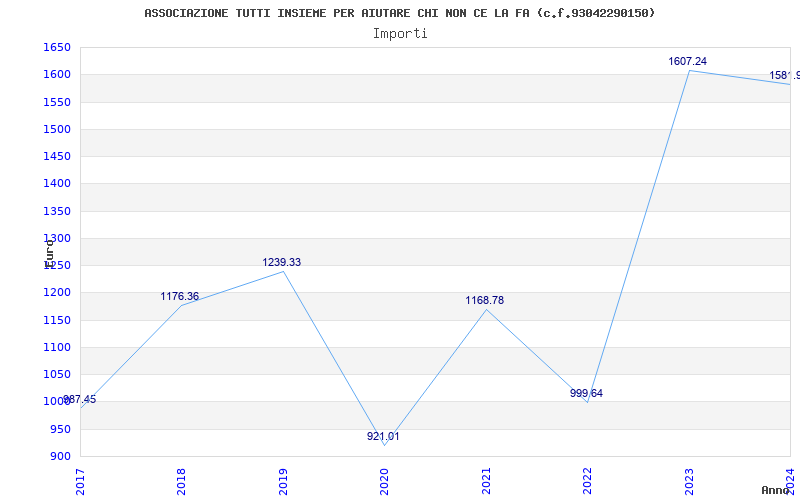Select year 2019 on the axis
The image size is (800, 500).
tap(284, 480)
